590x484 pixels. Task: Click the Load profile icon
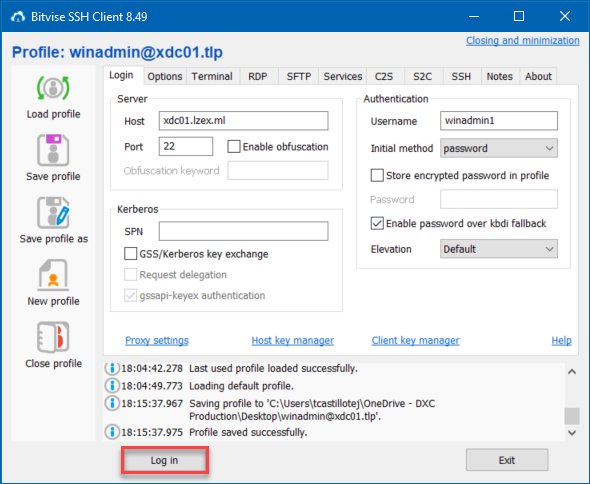click(x=53, y=88)
